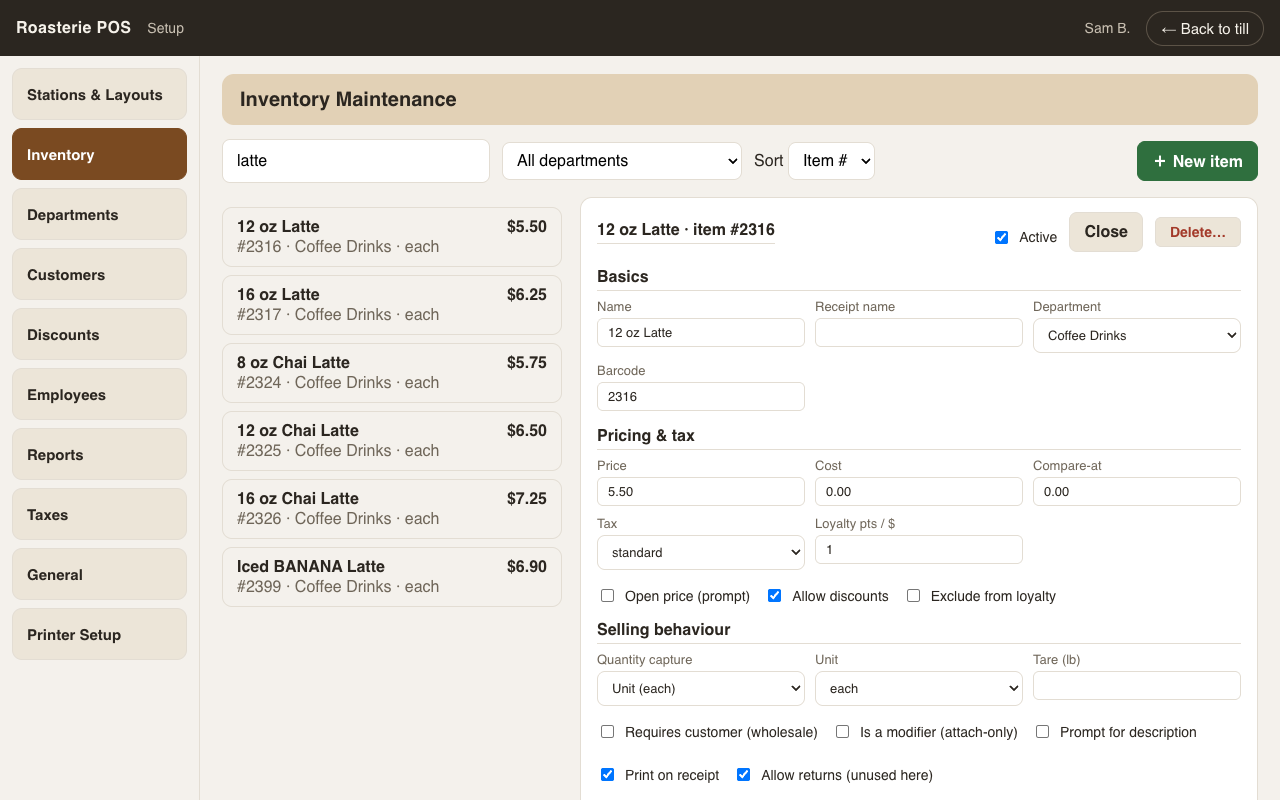Check Requires customer (wholesale)
Screen dimensions: 1280x800
(x=607, y=732)
